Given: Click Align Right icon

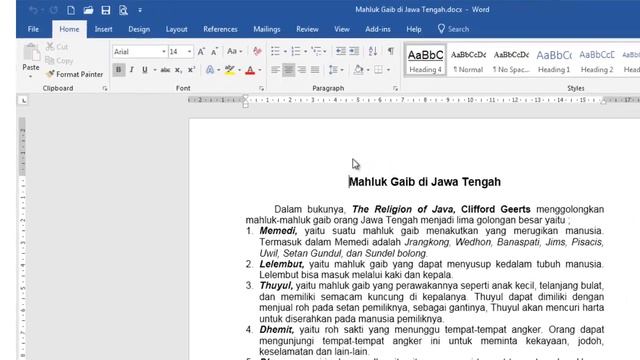Looking at the screenshot, I should [302, 70].
